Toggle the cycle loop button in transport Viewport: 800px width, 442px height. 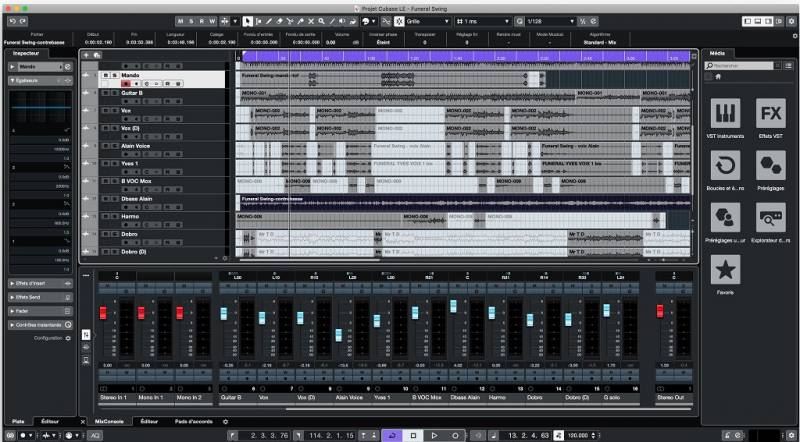tap(391, 435)
